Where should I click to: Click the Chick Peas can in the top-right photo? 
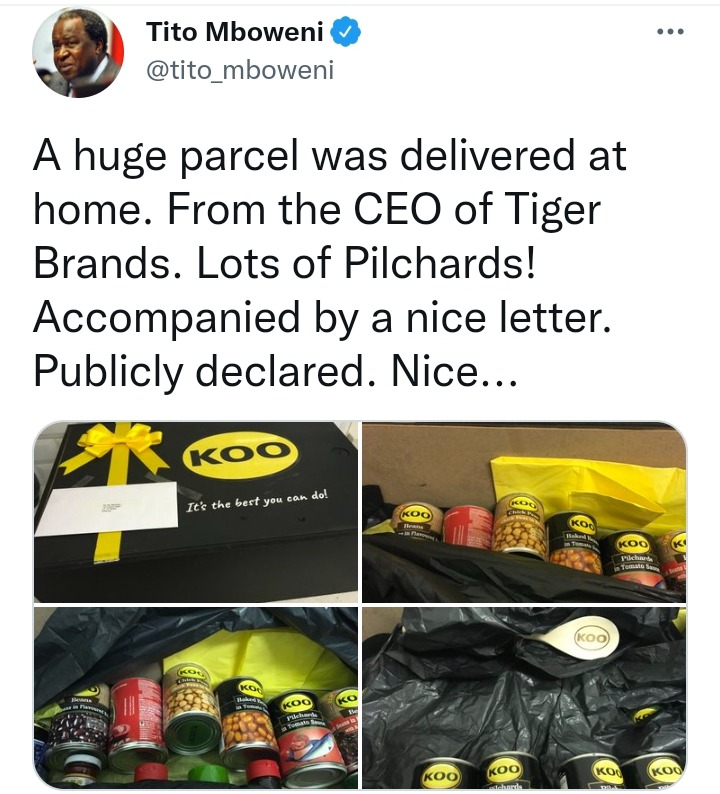point(520,525)
